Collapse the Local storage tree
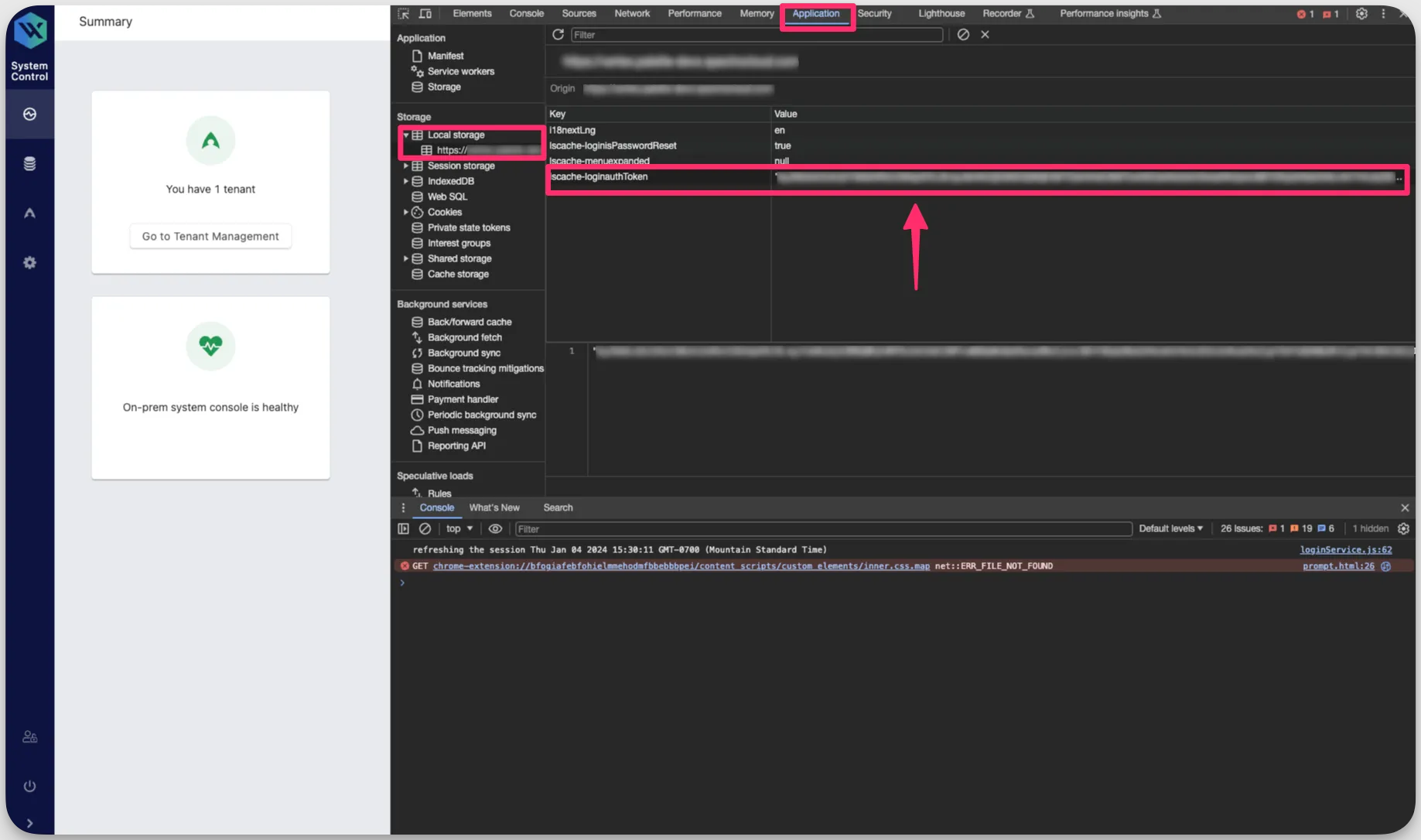1421x840 pixels. point(406,135)
